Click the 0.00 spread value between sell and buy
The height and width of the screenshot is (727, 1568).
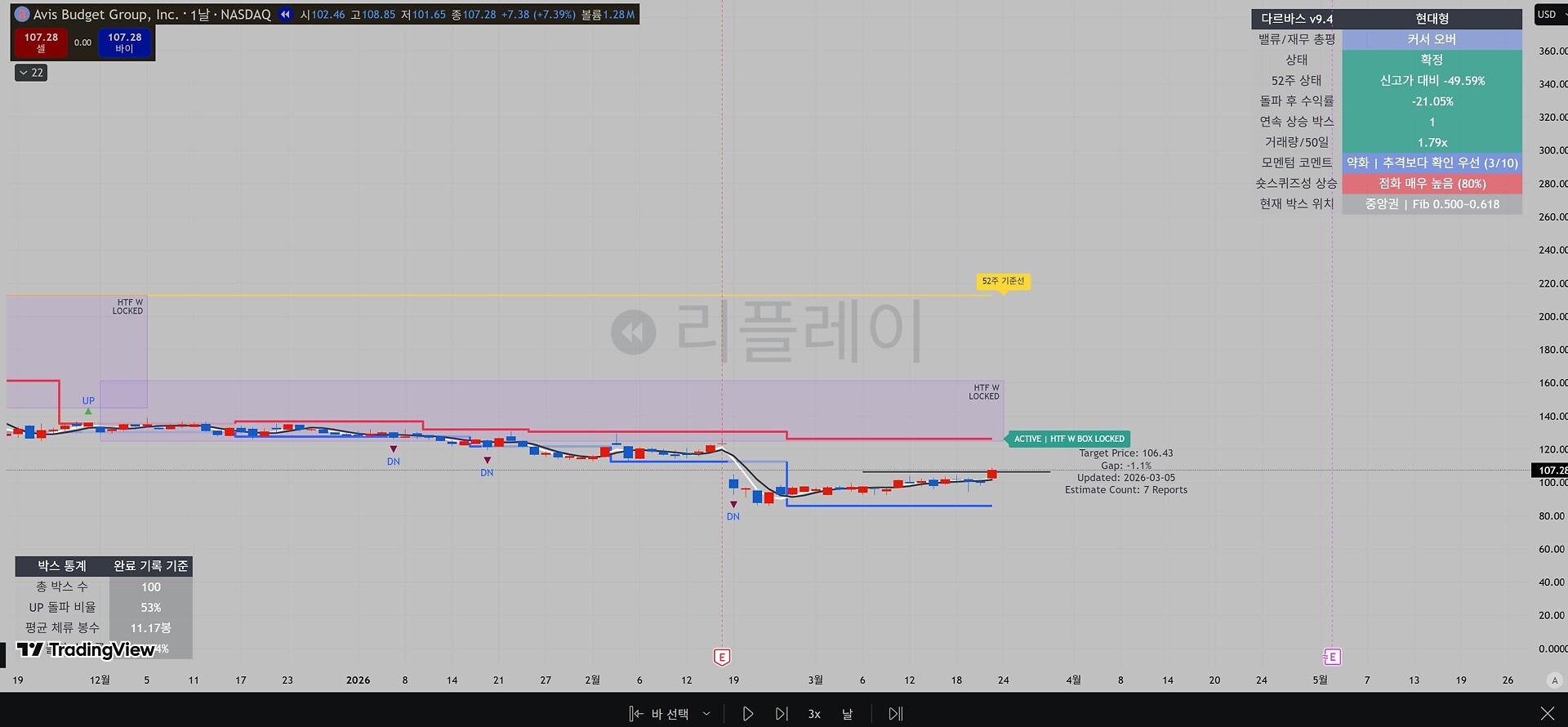[83, 42]
